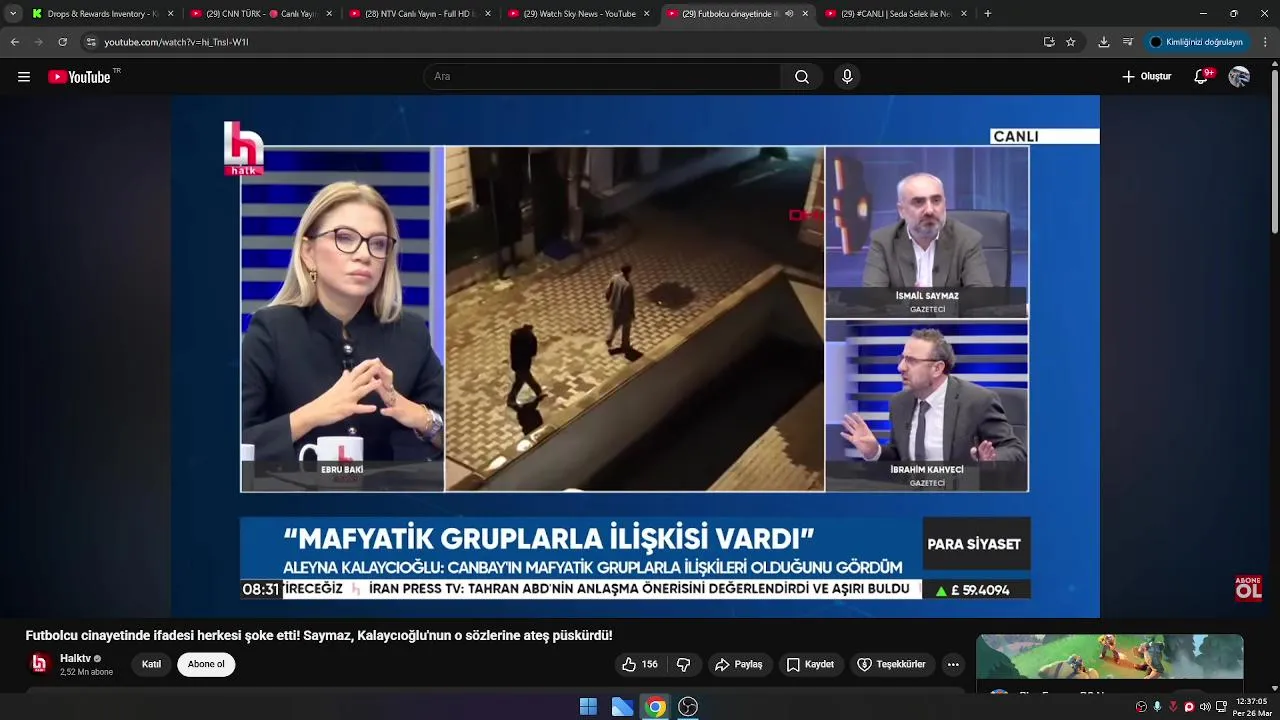This screenshot has width=1280, height=720.
Task: Open Chrome from the taskbar
Action: click(x=655, y=707)
